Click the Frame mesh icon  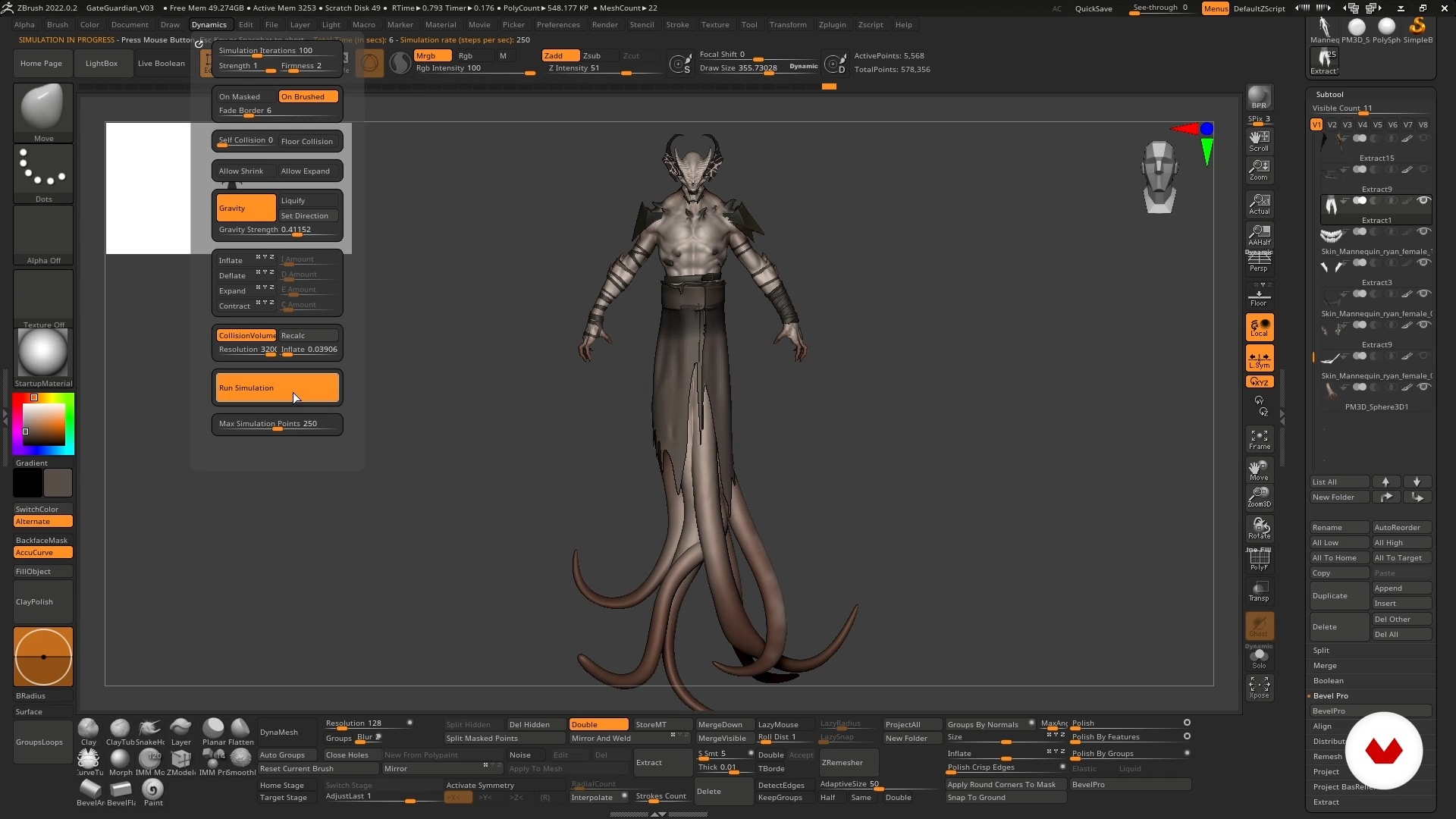pyautogui.click(x=1259, y=439)
